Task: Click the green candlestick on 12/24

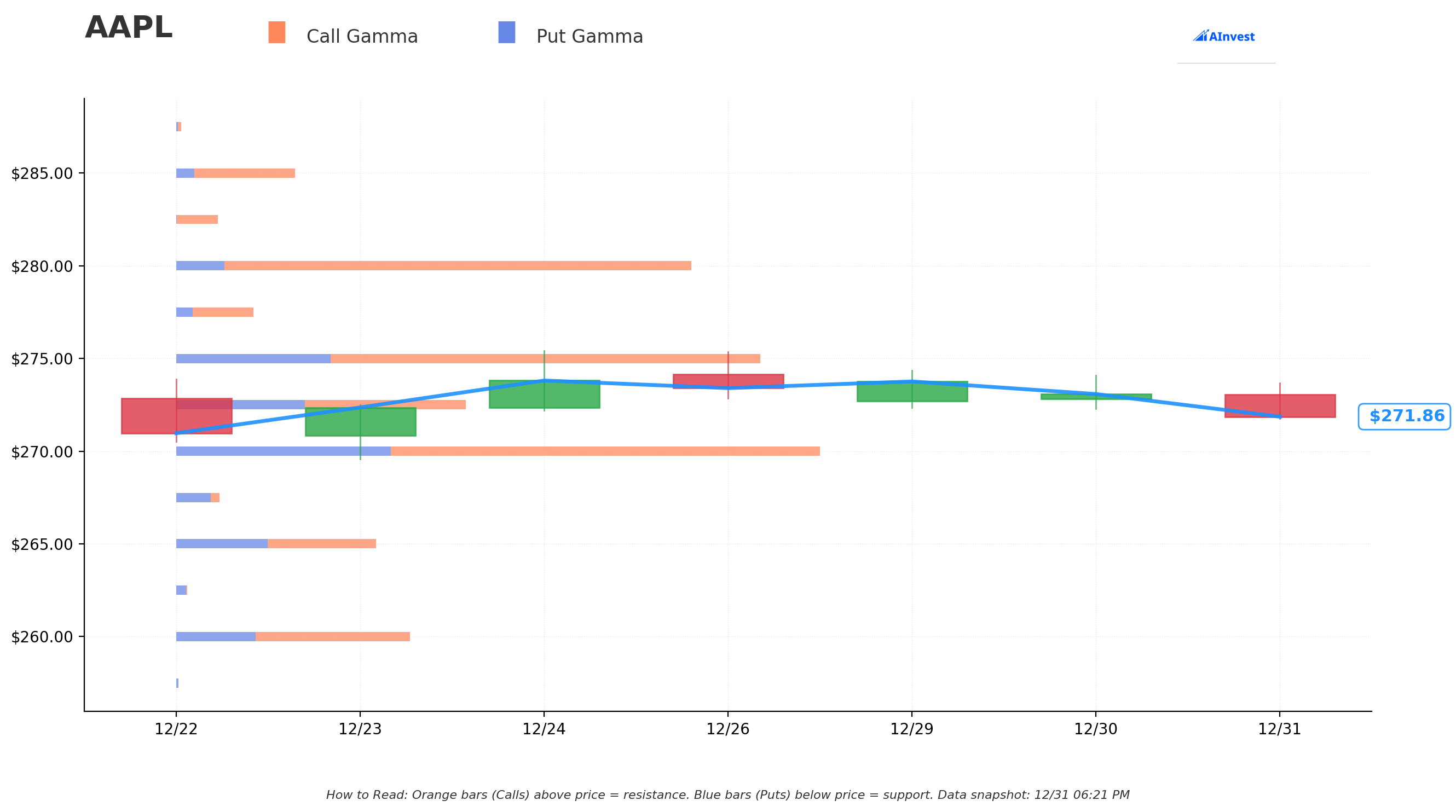Action: (x=544, y=394)
